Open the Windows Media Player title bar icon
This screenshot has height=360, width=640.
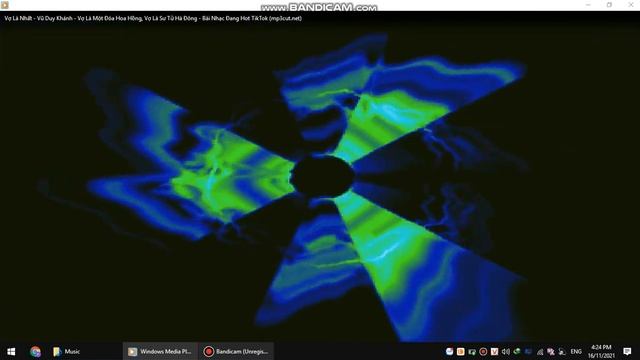click(5, 5)
